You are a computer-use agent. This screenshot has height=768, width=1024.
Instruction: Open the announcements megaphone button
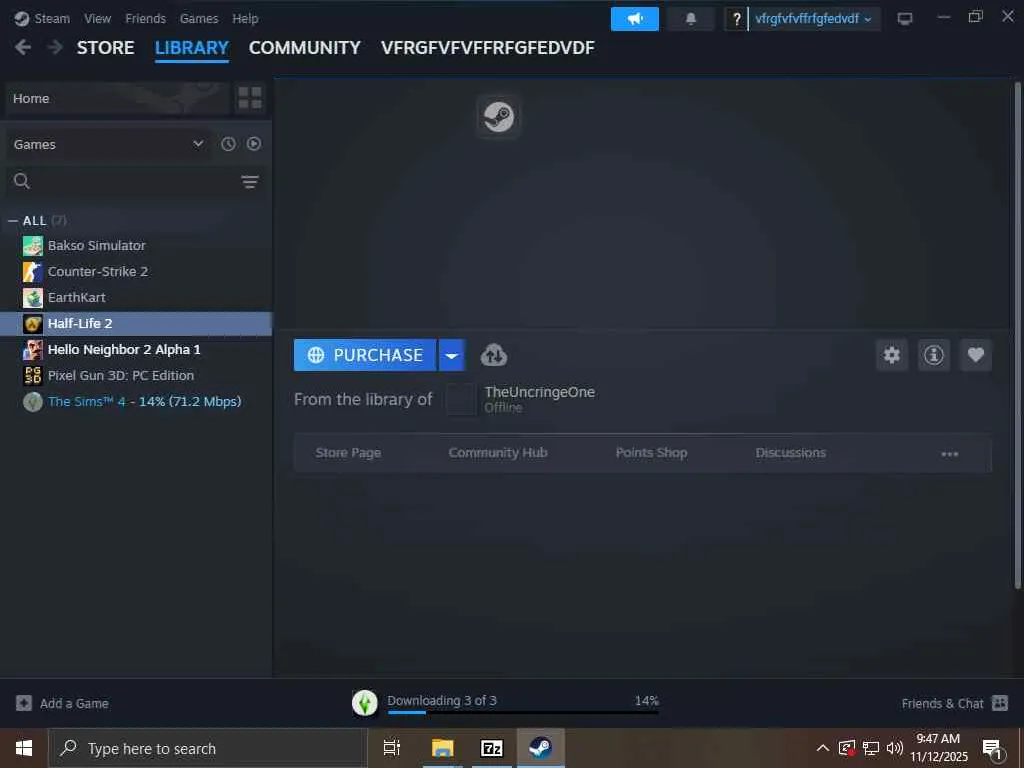click(x=634, y=19)
